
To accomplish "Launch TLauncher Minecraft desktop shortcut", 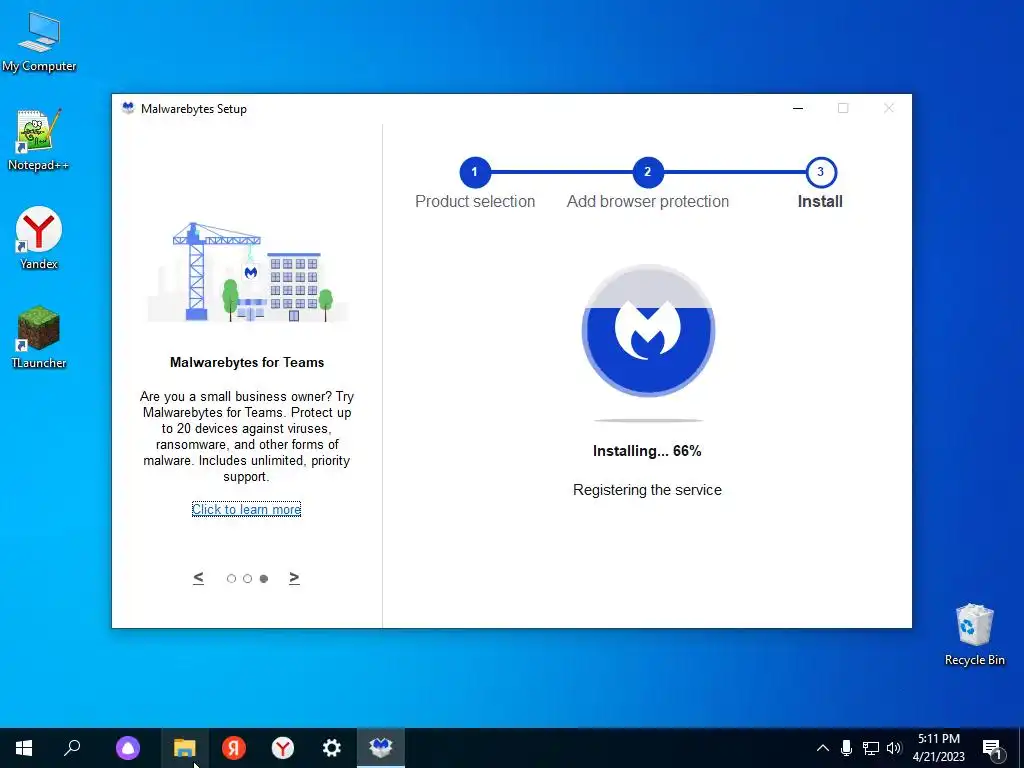I will tap(39, 337).
